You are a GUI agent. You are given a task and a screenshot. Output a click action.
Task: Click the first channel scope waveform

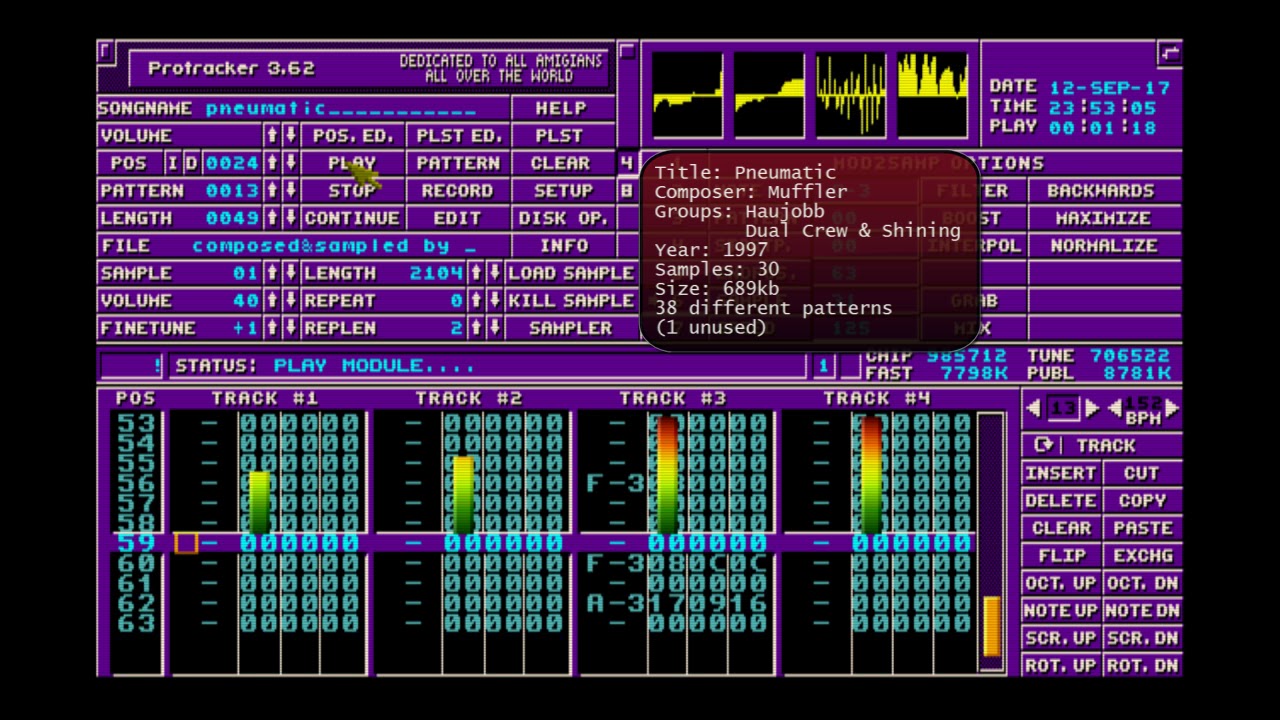click(688, 95)
